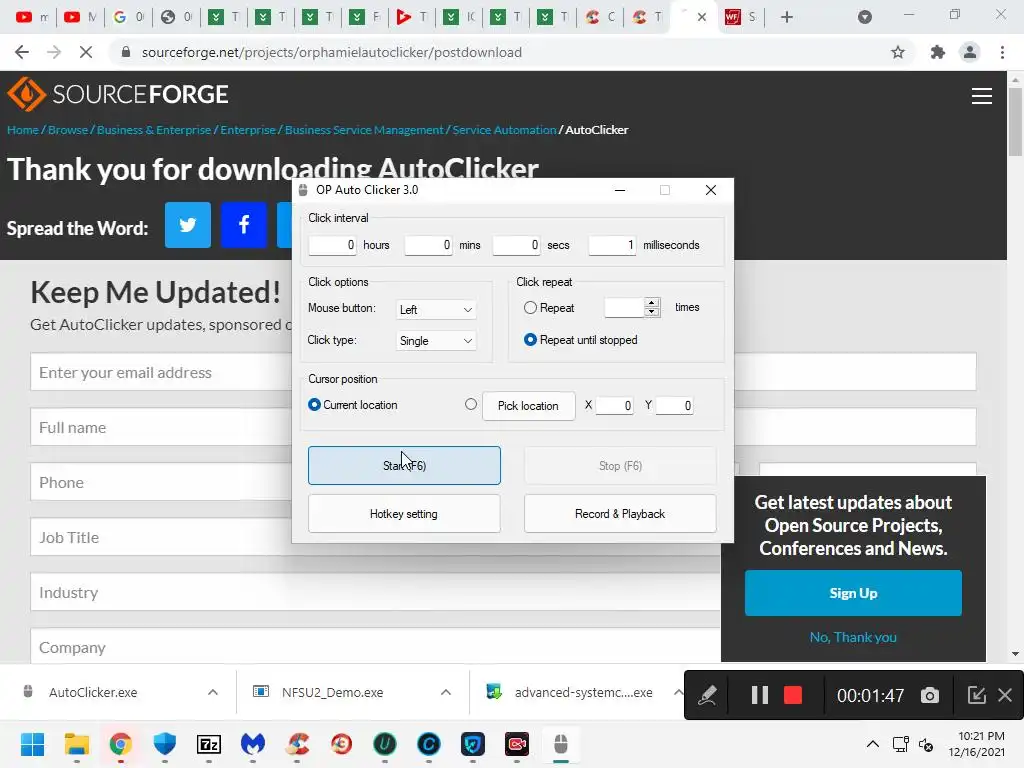This screenshot has width=1024, height=768.
Task: Select the Repeat times radio button
Action: (x=530, y=308)
